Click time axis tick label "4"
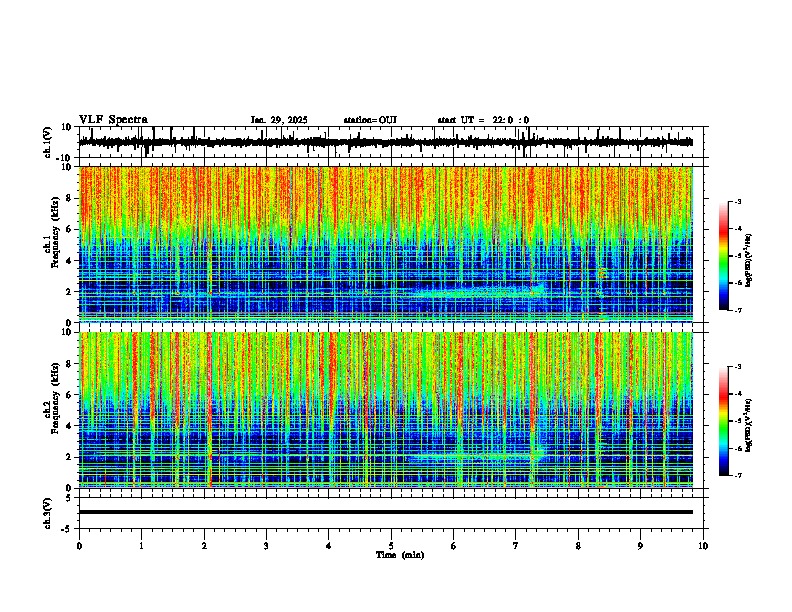Screen dimensions: 792x612 pyautogui.click(x=328, y=545)
